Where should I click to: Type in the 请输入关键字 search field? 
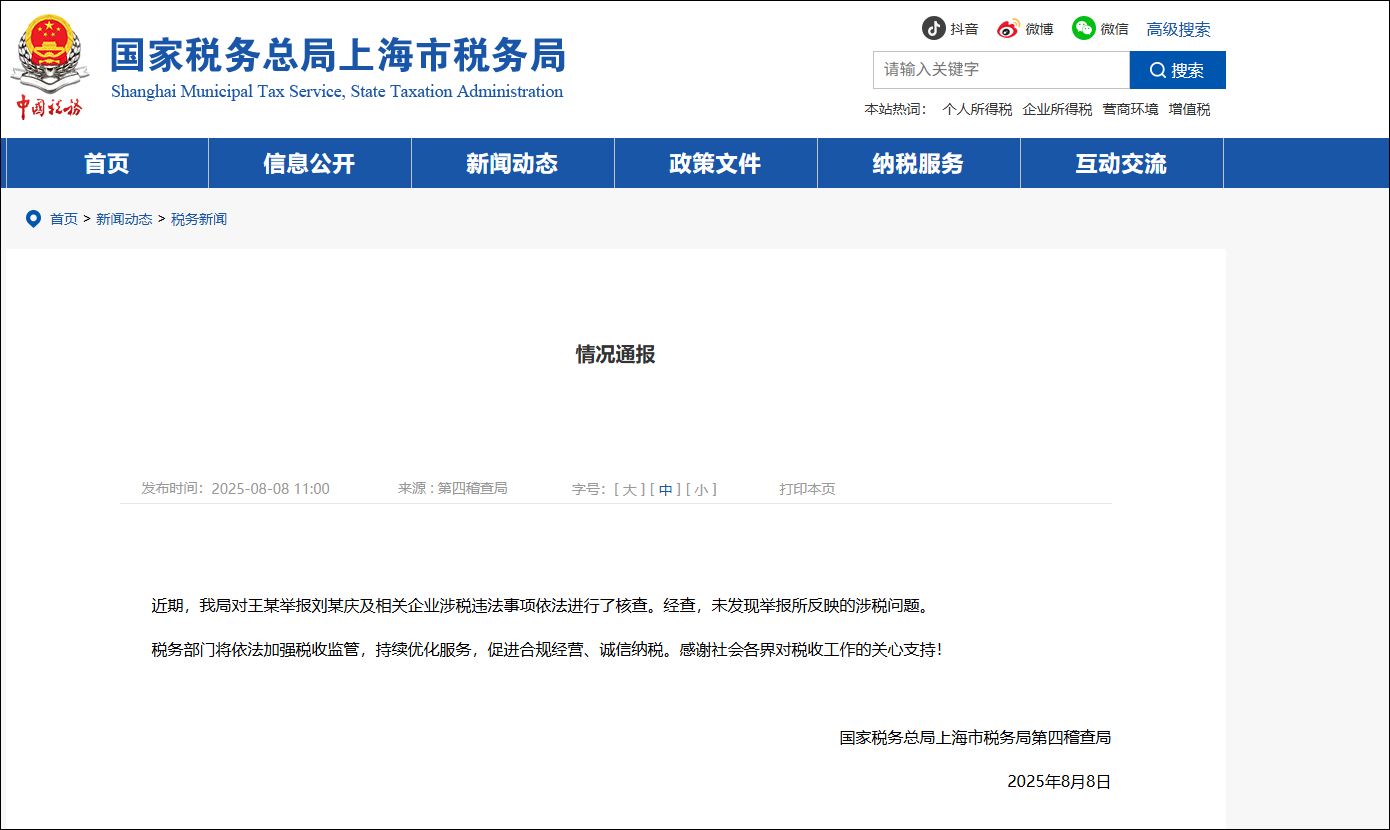1000,70
